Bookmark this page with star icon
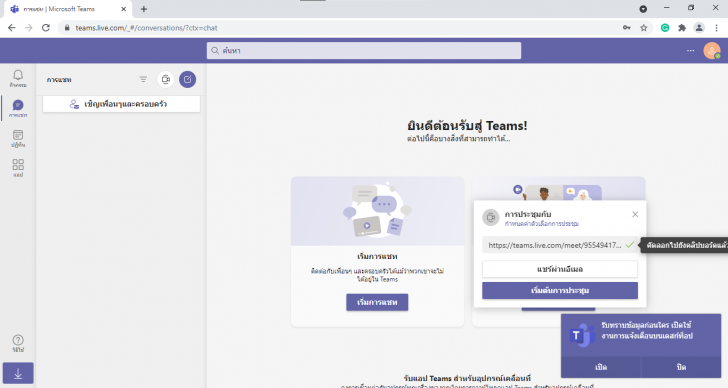728x388 pixels. point(644,28)
